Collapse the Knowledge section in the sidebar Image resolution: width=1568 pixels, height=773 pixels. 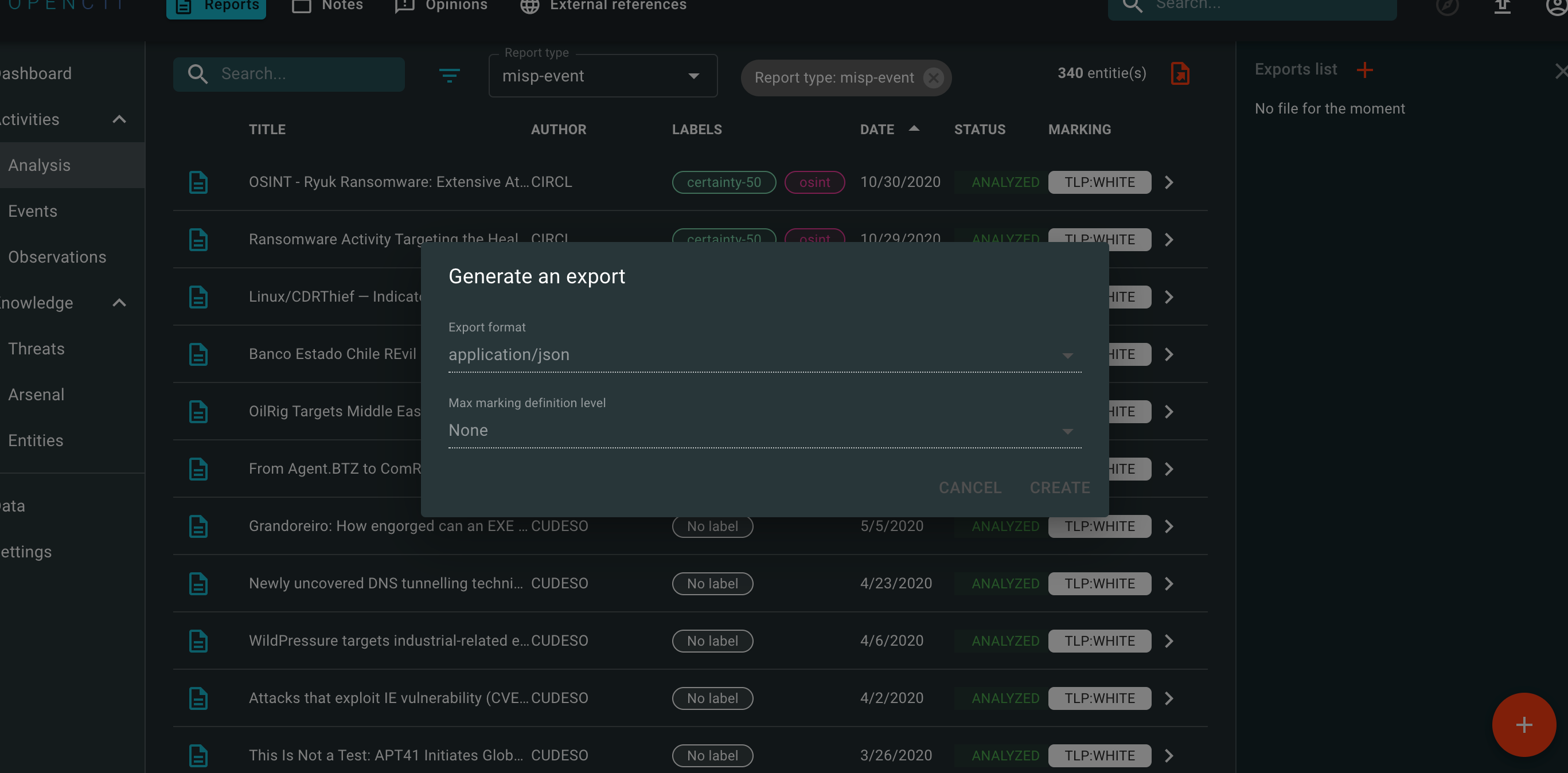tap(119, 303)
